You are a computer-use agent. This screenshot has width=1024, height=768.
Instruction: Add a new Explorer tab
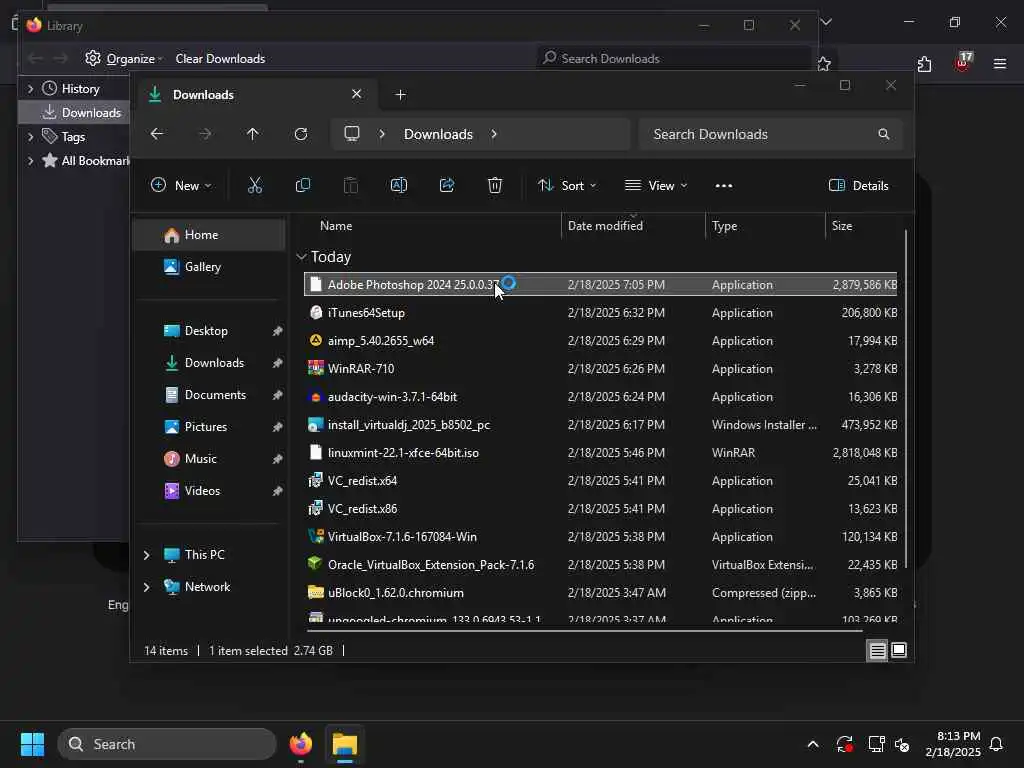pos(400,95)
